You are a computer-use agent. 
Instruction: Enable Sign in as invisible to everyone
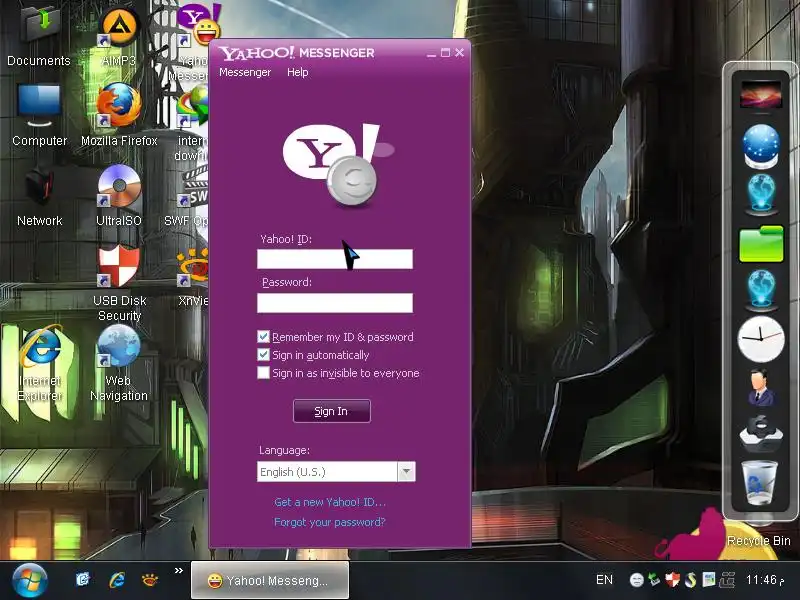tap(263, 373)
